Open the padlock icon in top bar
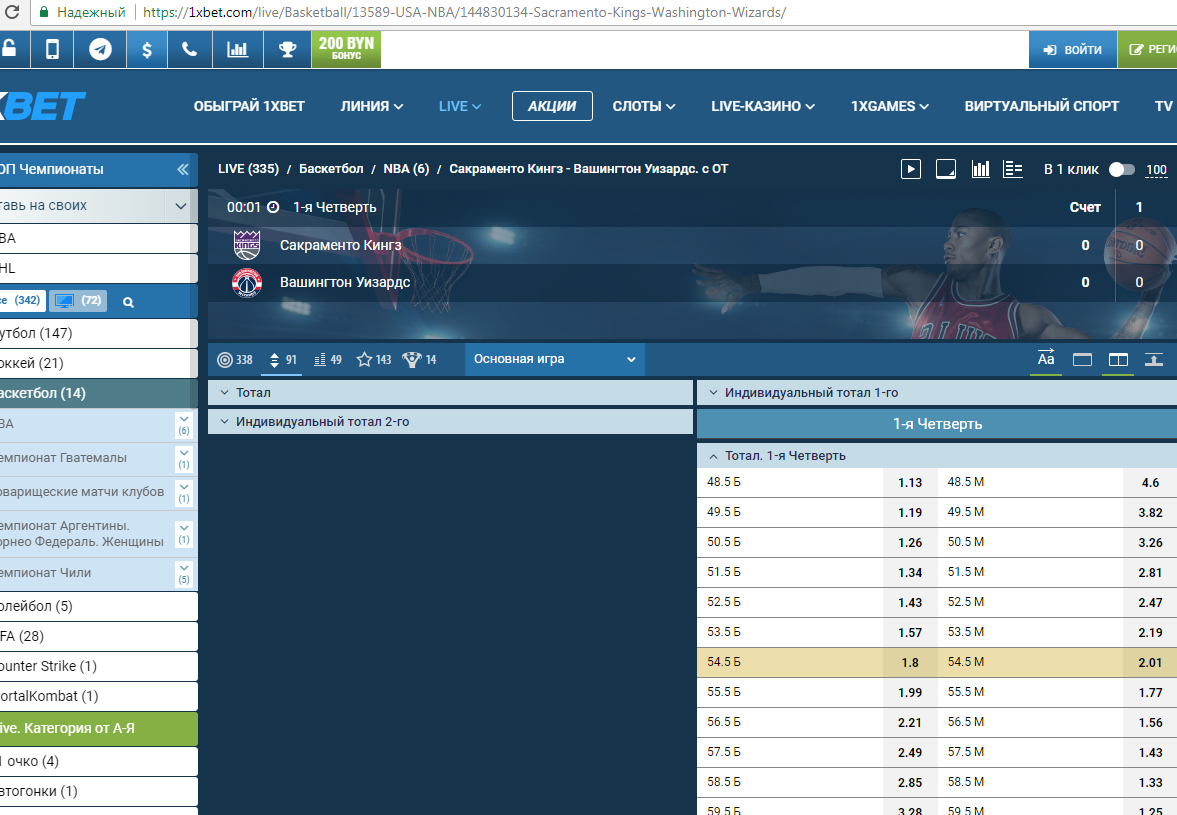Viewport: 1177px width, 815px height. pos(10,50)
